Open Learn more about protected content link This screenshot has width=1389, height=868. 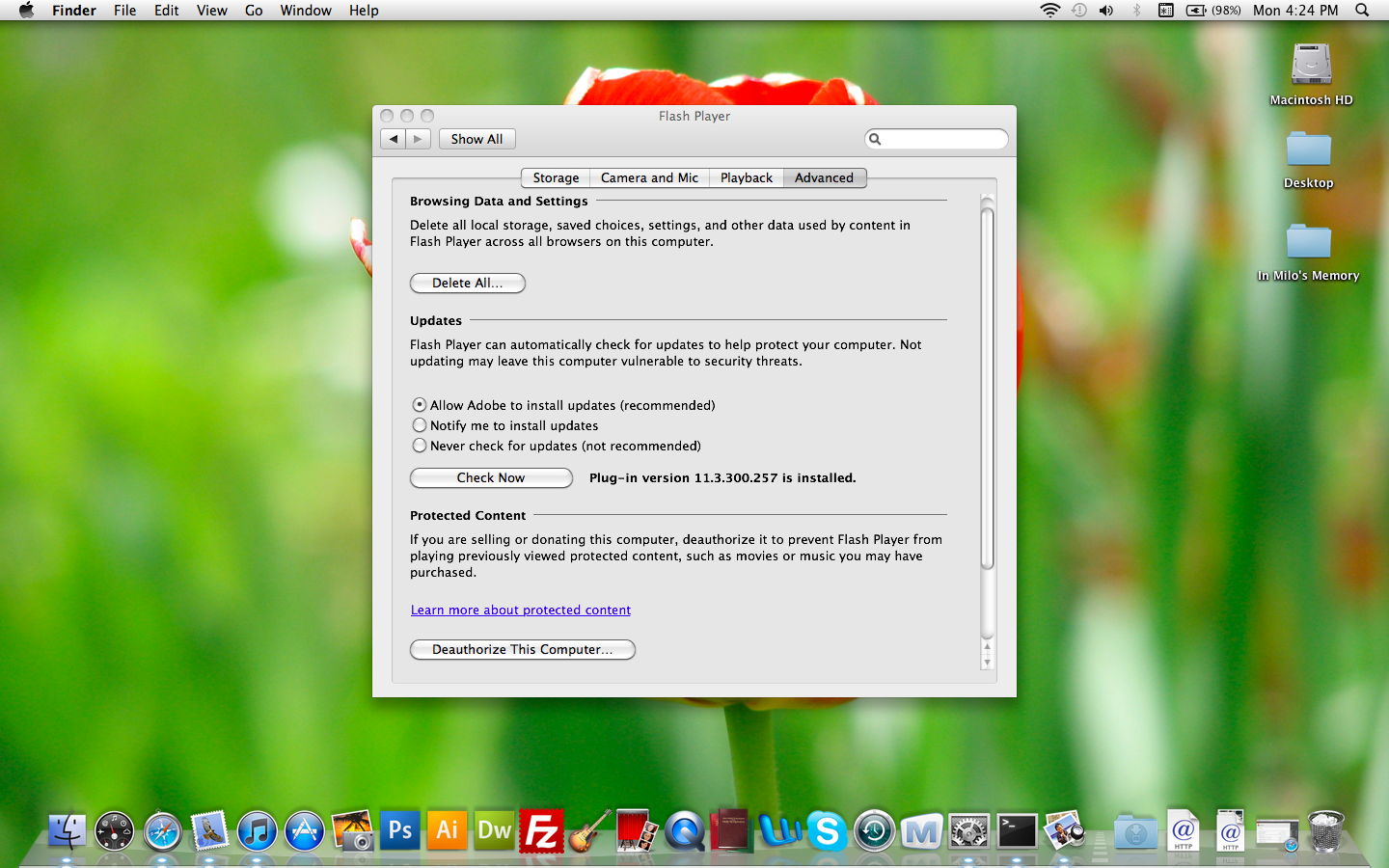tap(521, 610)
